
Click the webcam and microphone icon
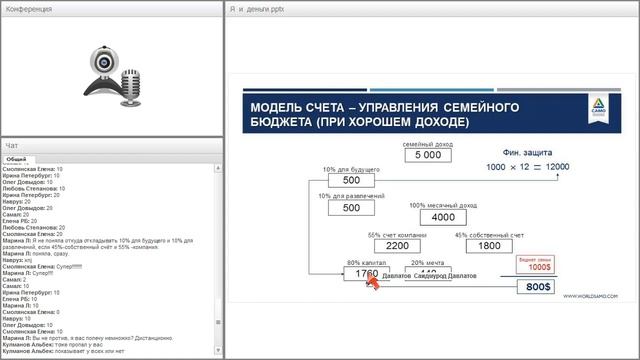tap(113, 76)
